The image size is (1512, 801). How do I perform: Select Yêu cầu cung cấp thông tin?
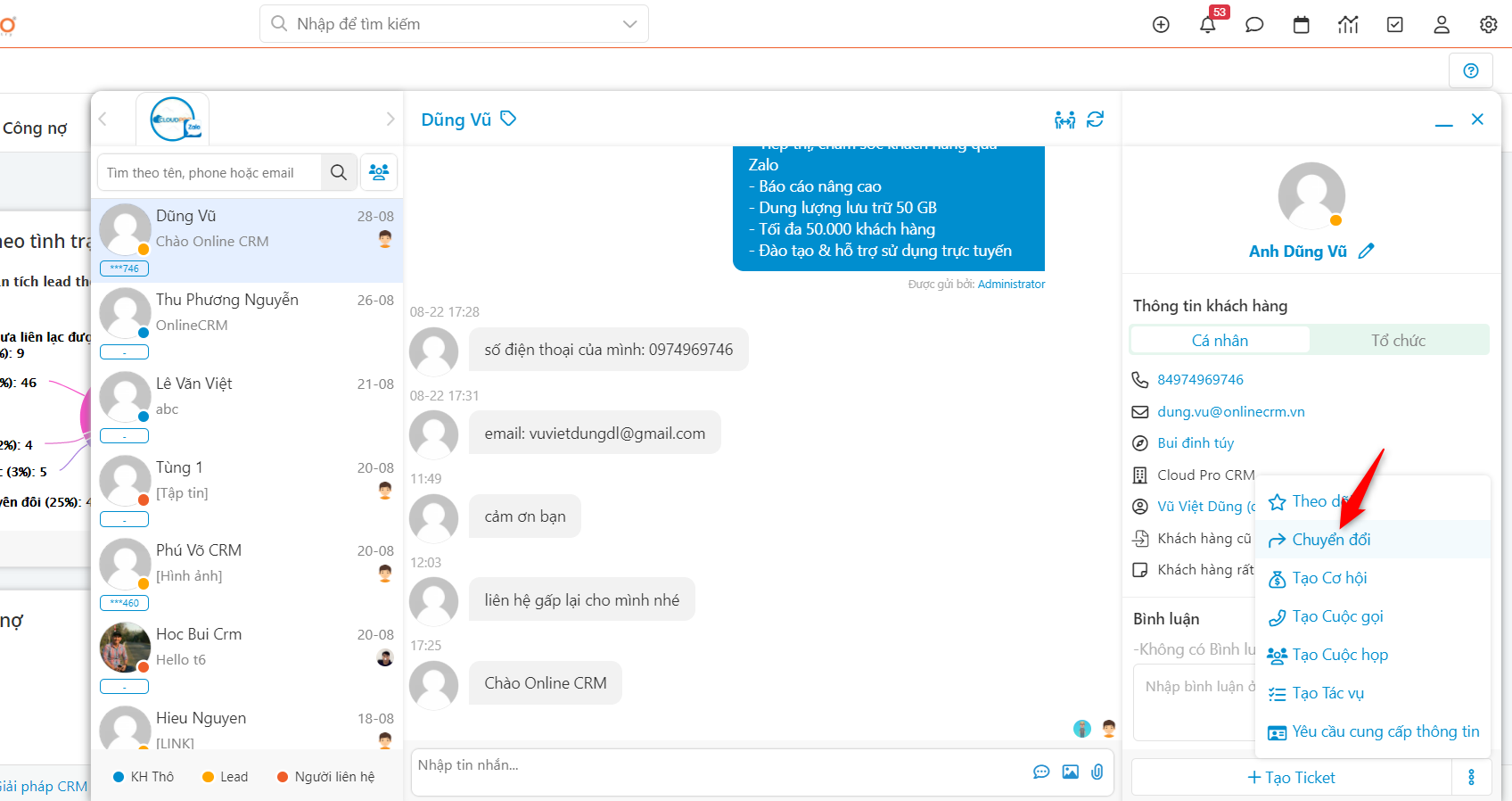pyautogui.click(x=1373, y=731)
